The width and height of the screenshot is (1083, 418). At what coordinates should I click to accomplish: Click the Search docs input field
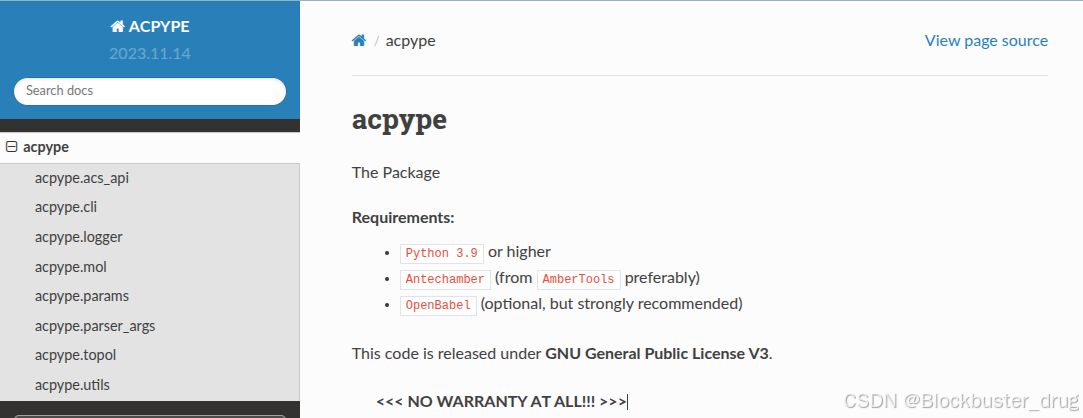(150, 91)
